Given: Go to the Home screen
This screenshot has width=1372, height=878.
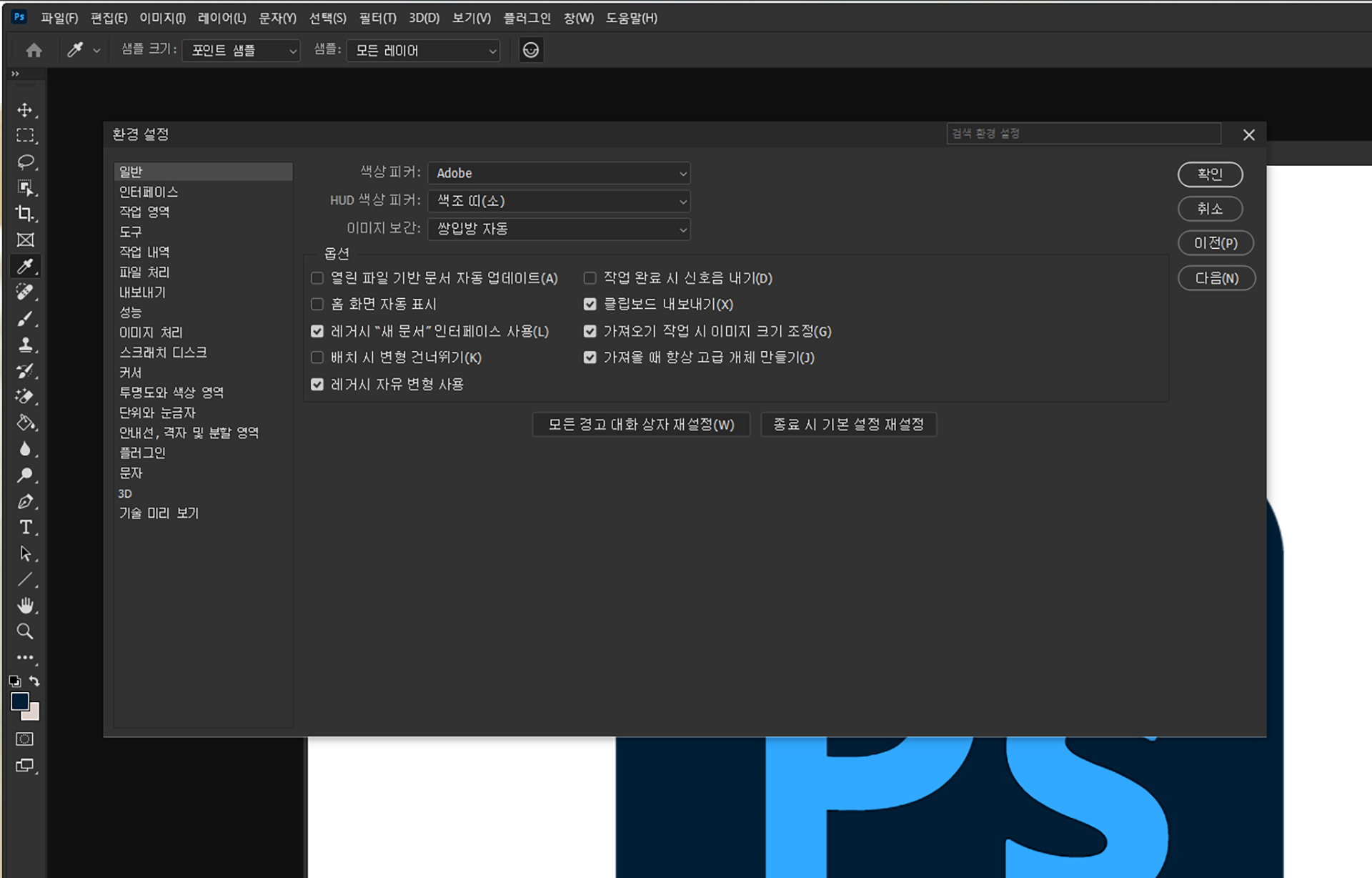Looking at the screenshot, I should (34, 50).
